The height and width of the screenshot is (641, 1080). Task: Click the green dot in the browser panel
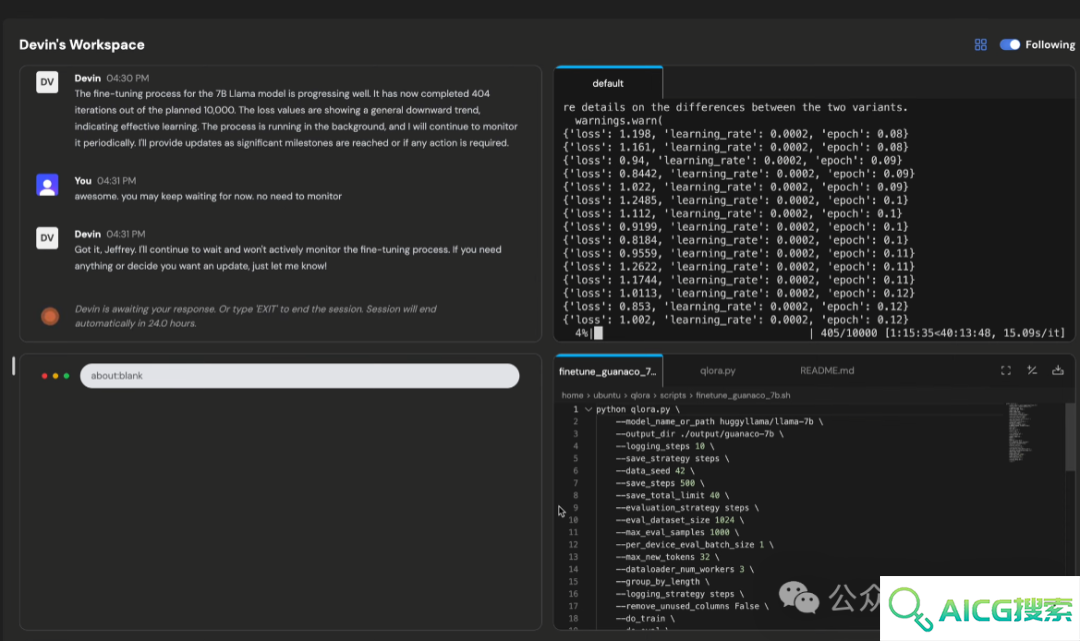[66, 376]
